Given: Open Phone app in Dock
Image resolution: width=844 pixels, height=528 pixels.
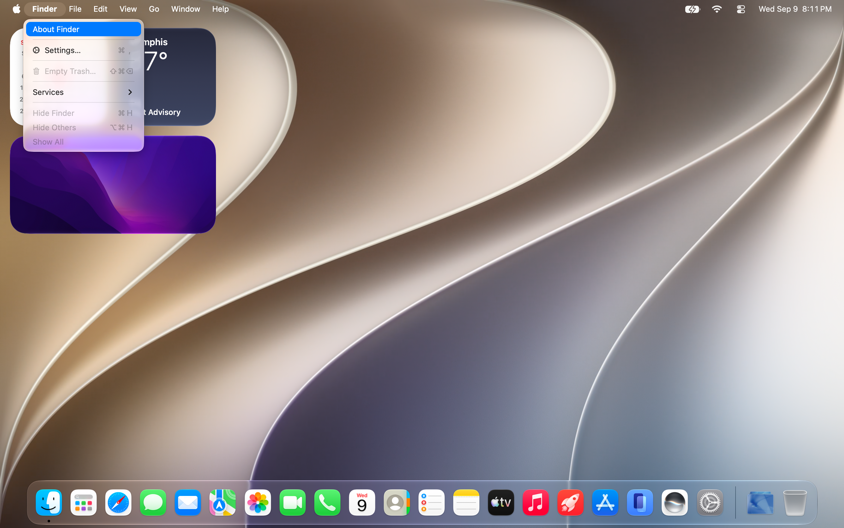Looking at the screenshot, I should 327,503.
